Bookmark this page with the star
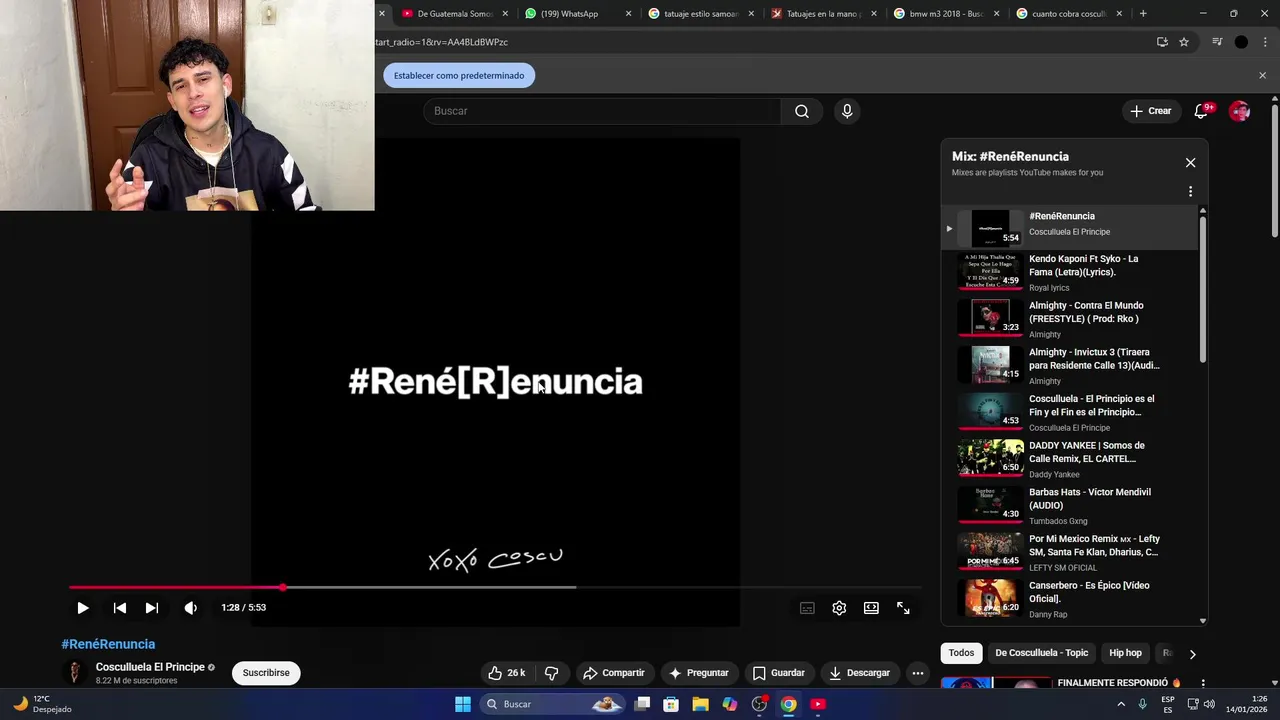Screen dimensions: 1280x720 pyautogui.click(x=1184, y=42)
